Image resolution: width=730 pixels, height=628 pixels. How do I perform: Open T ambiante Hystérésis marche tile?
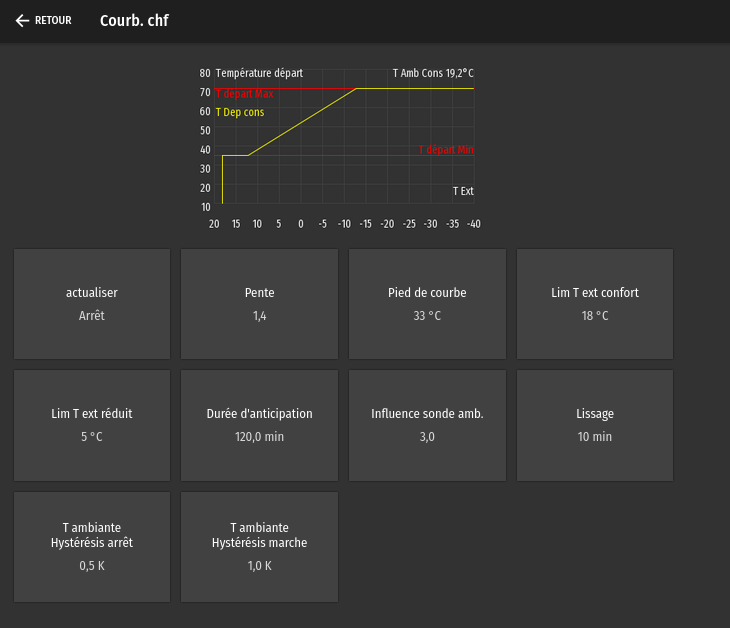(x=259, y=547)
